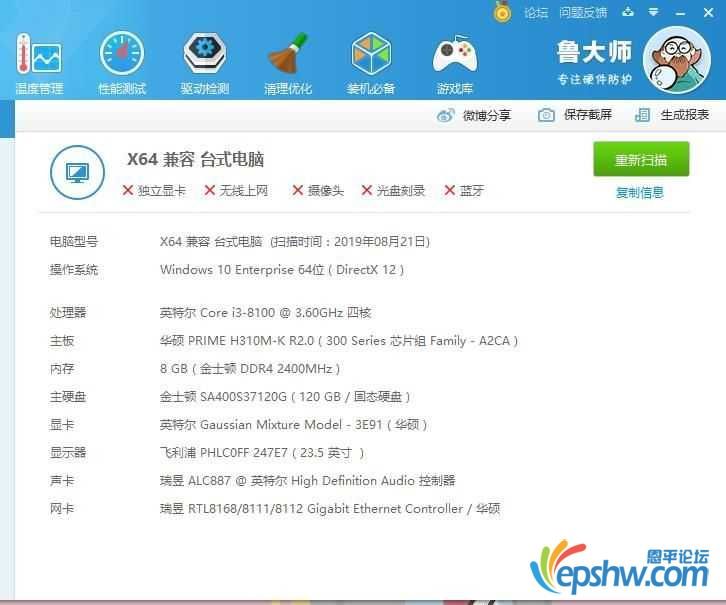The height and width of the screenshot is (605, 726).
Task: Select the 显示器 label
Action: pyautogui.click(x=68, y=453)
